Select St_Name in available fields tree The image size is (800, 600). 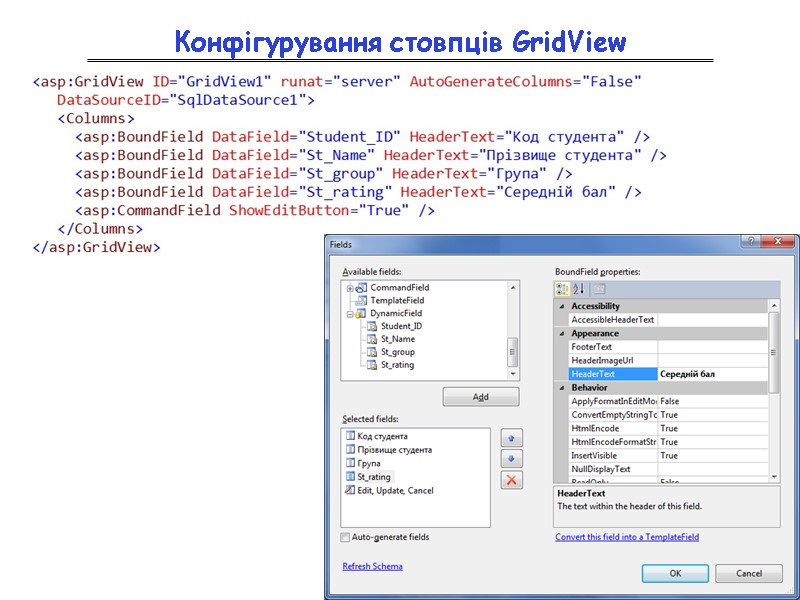point(398,339)
